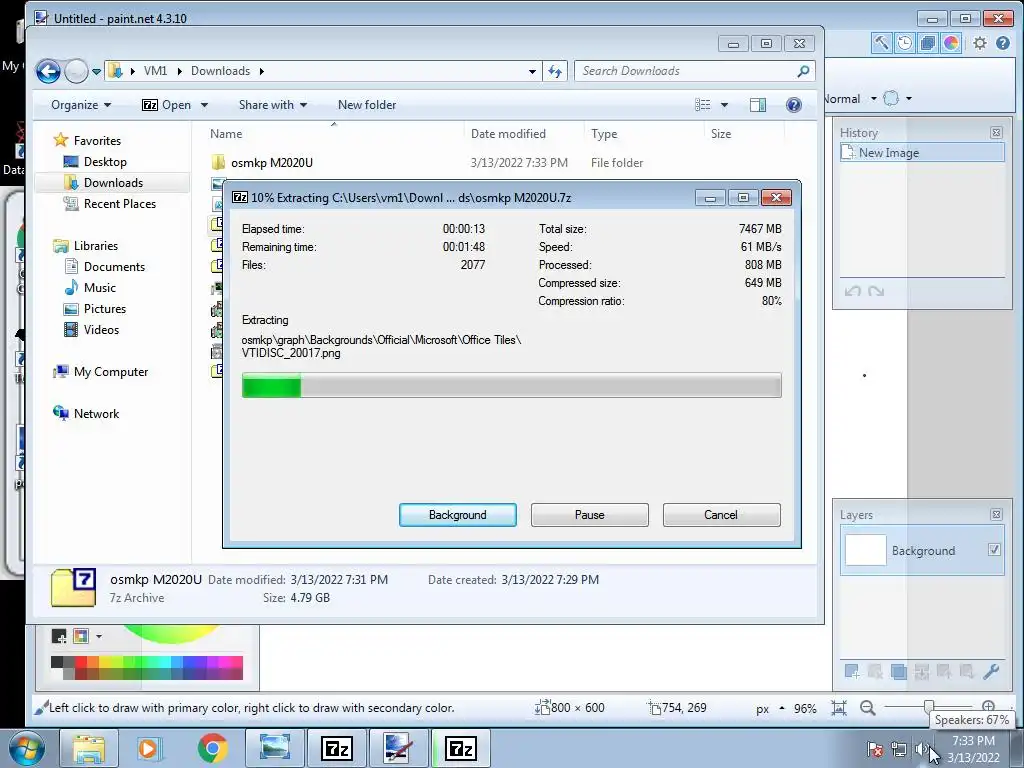Viewport: 1024px width, 768px height.
Task: Toggle paint.net History window icon
Action: click(905, 43)
